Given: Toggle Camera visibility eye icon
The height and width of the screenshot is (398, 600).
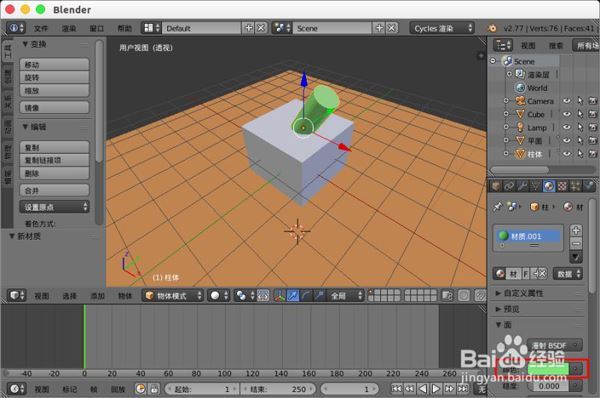Looking at the screenshot, I should tap(567, 101).
